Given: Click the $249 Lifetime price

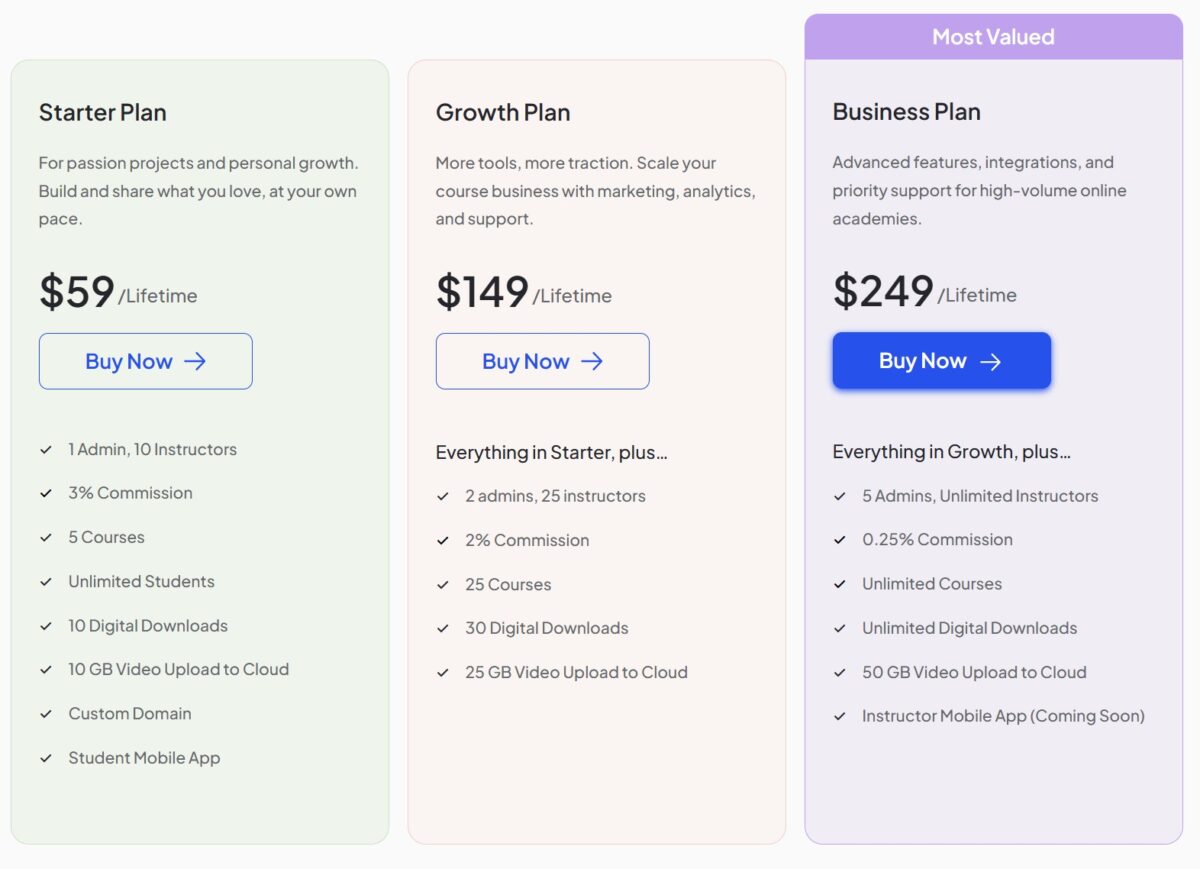Looking at the screenshot, I should (925, 291).
